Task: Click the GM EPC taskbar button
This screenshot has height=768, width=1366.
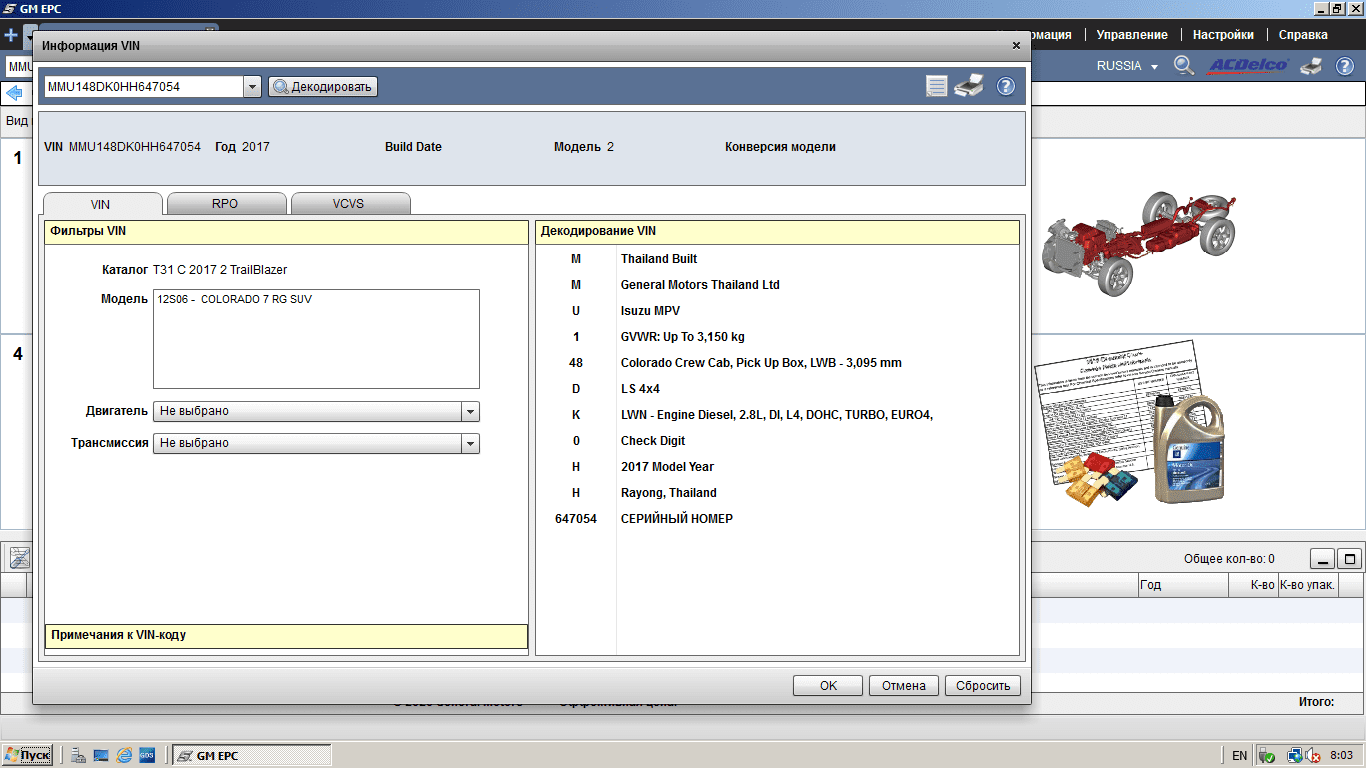Action: [x=251, y=755]
